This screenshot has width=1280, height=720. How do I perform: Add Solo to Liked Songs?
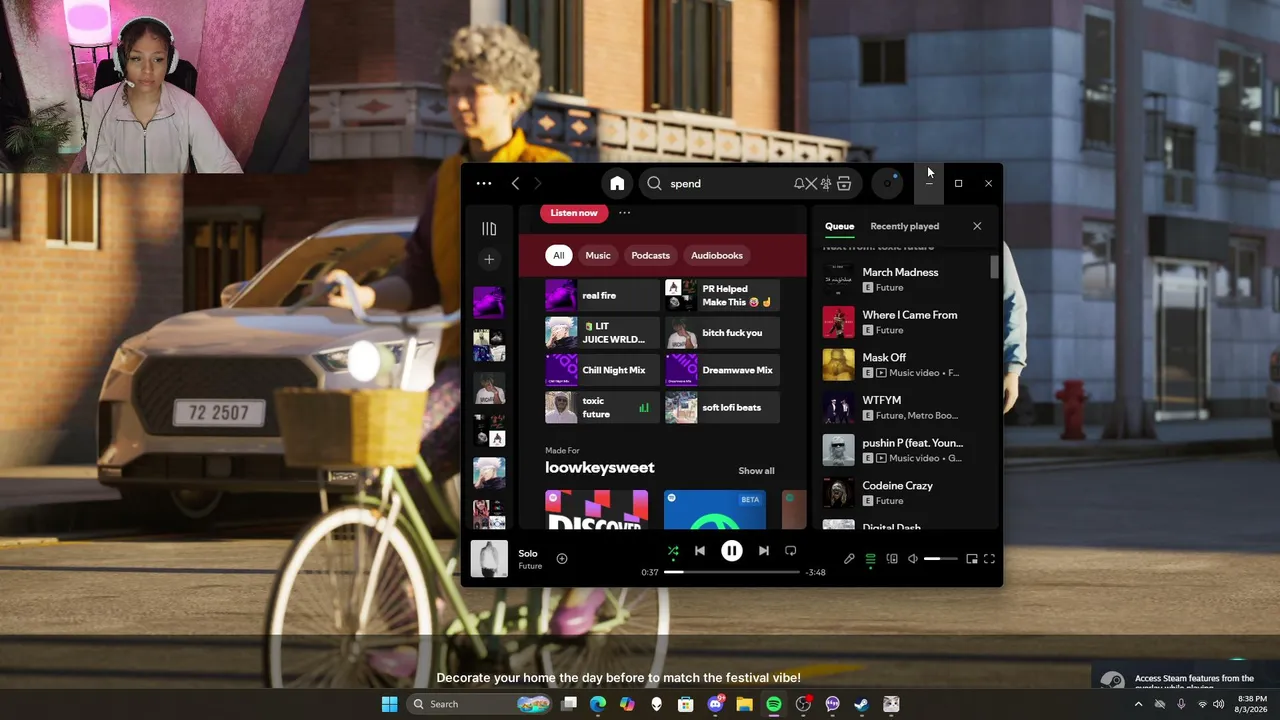[x=562, y=559]
